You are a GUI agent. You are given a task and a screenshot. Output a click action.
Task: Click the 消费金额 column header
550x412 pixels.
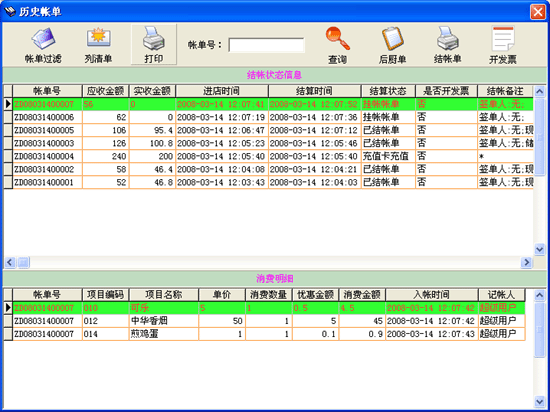click(x=362, y=295)
